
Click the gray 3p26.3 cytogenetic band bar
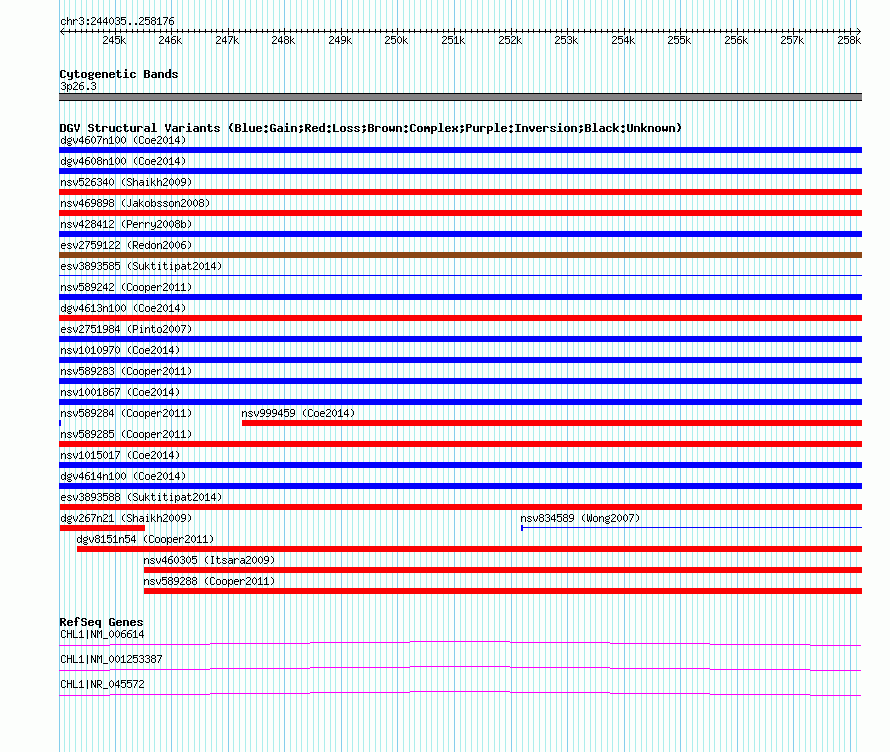pyautogui.click(x=461, y=97)
